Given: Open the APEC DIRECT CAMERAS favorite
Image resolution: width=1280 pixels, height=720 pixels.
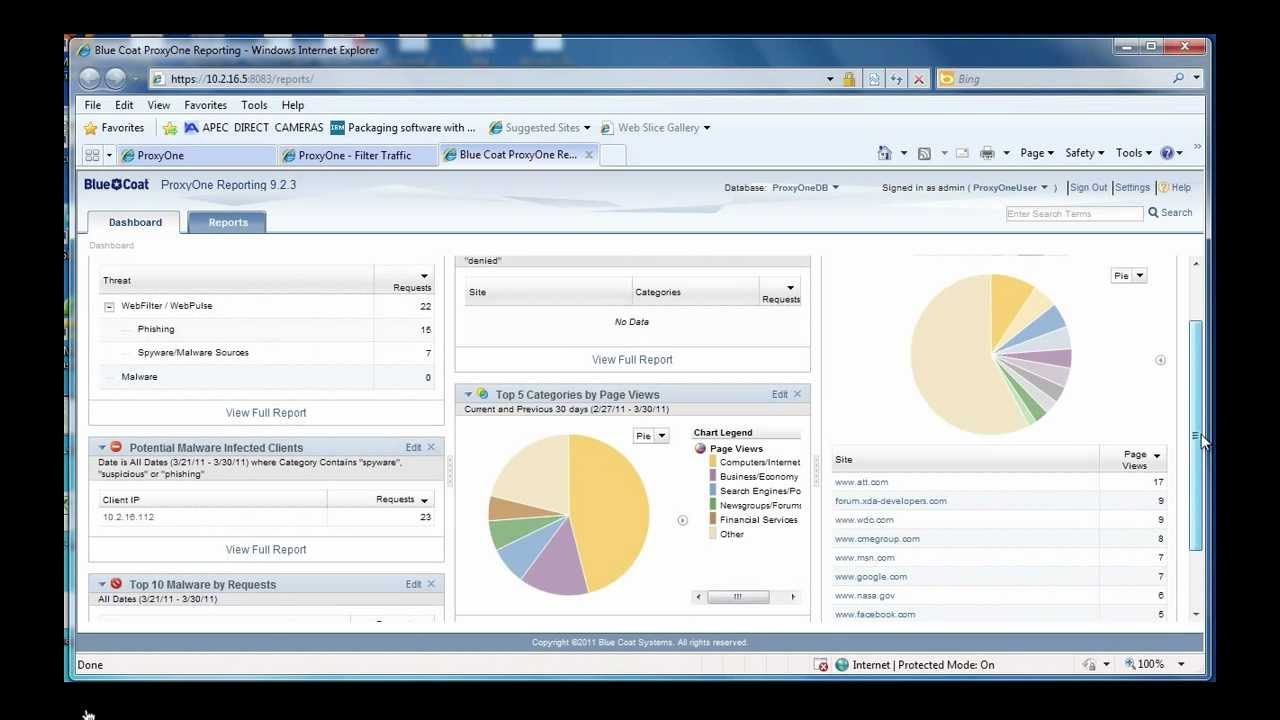Looking at the screenshot, I should (253, 128).
